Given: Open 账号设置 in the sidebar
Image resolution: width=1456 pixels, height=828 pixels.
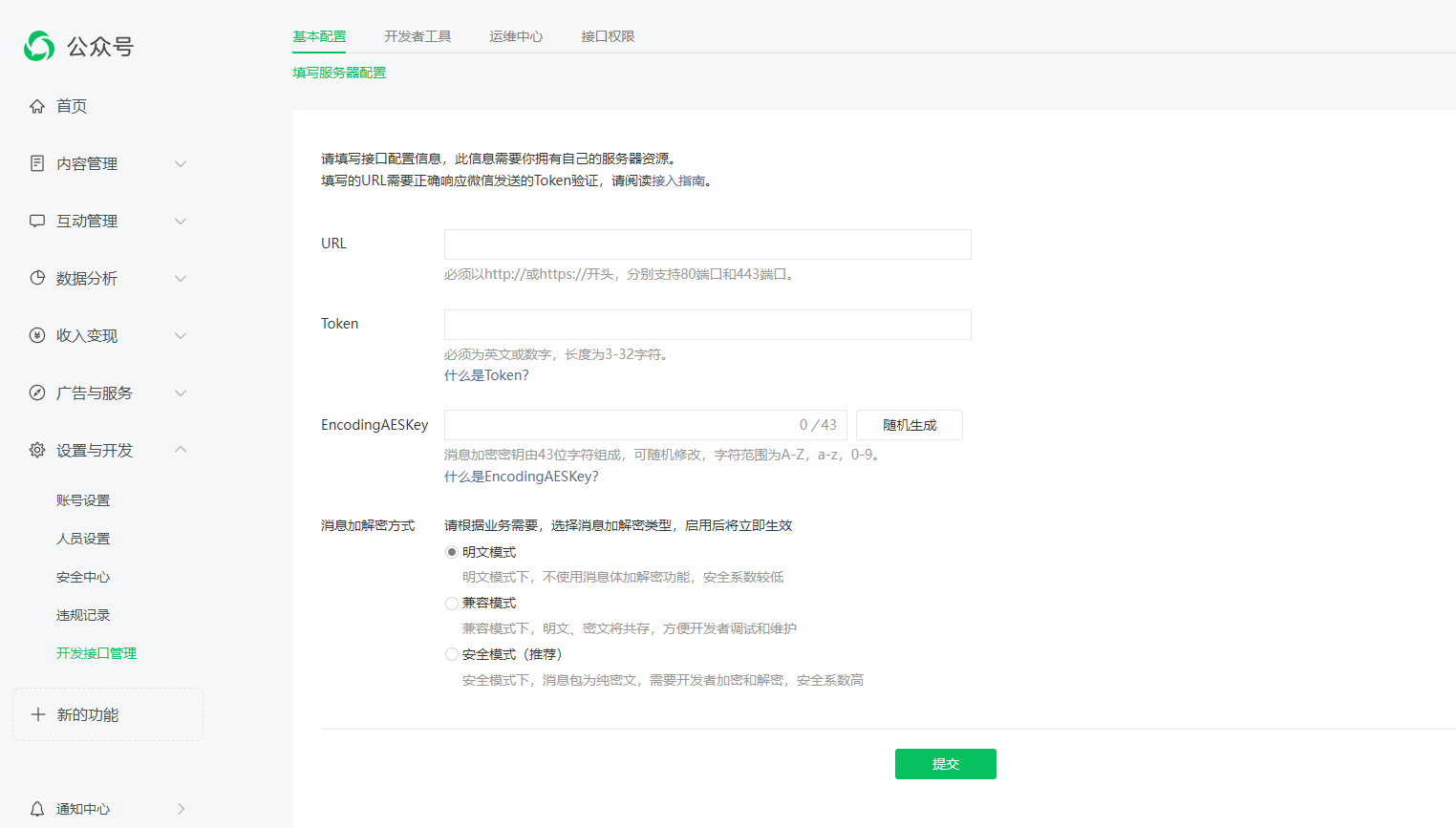Looking at the screenshot, I should point(83,500).
